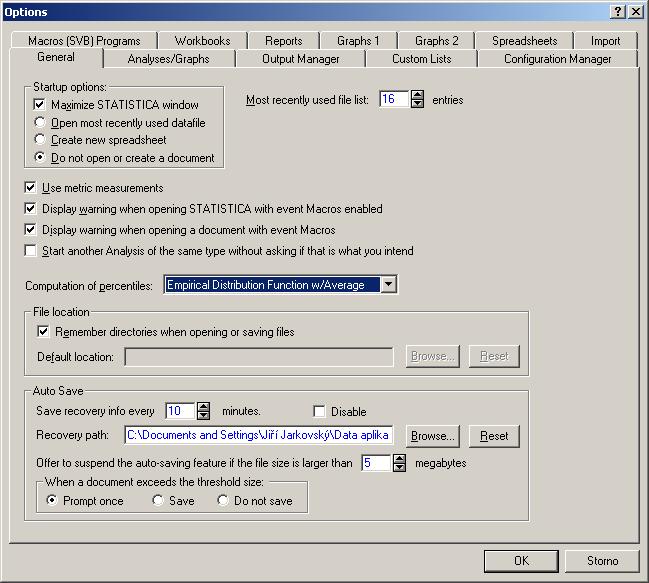The width and height of the screenshot is (649, 583).
Task: Confirm options with OK button
Action: [x=521, y=561]
